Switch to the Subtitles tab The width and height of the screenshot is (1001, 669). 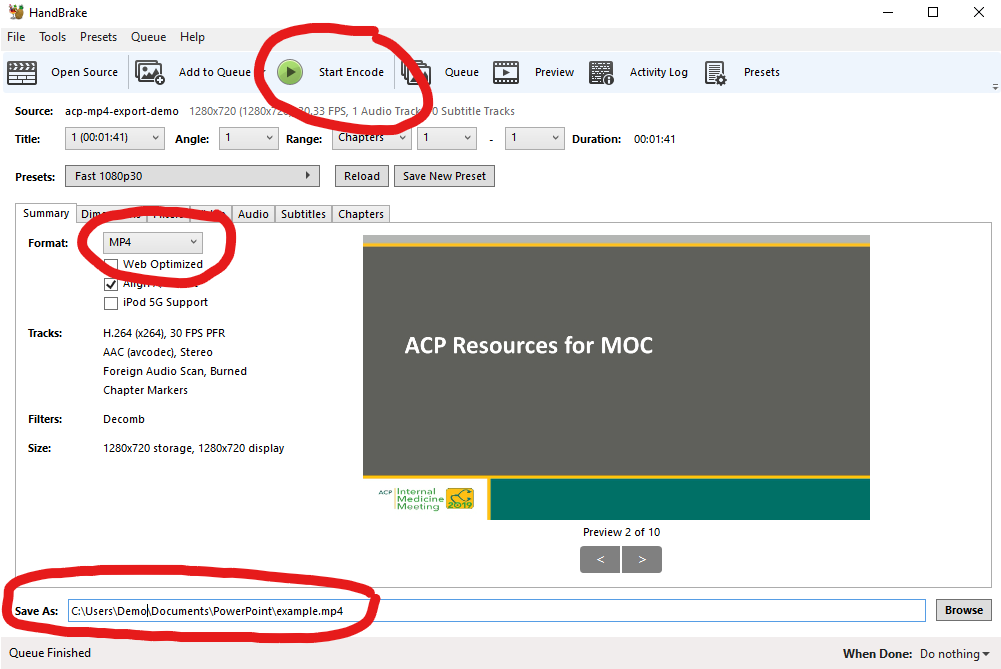[x=303, y=213]
